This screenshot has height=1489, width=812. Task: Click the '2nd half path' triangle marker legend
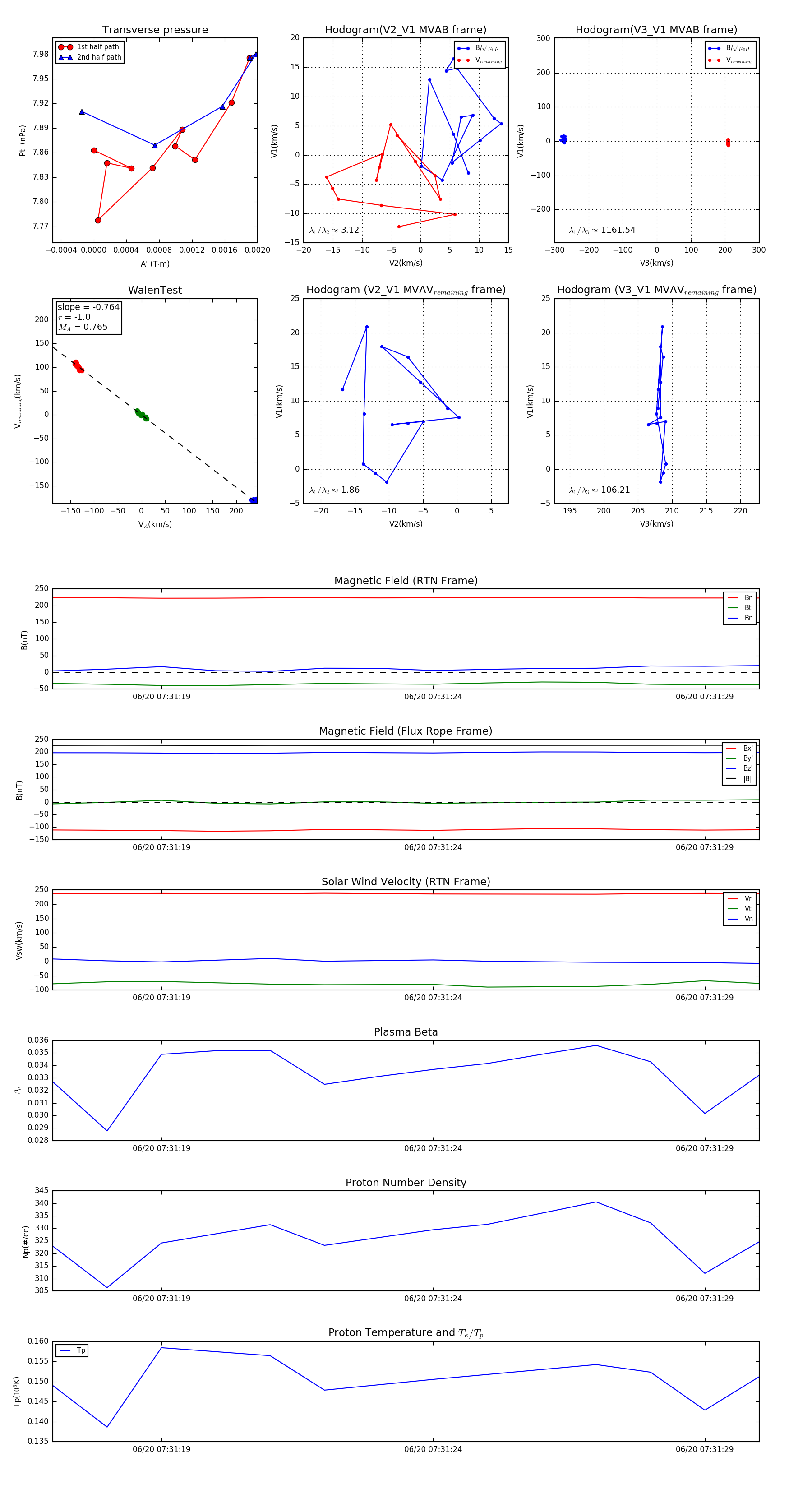click(x=65, y=57)
